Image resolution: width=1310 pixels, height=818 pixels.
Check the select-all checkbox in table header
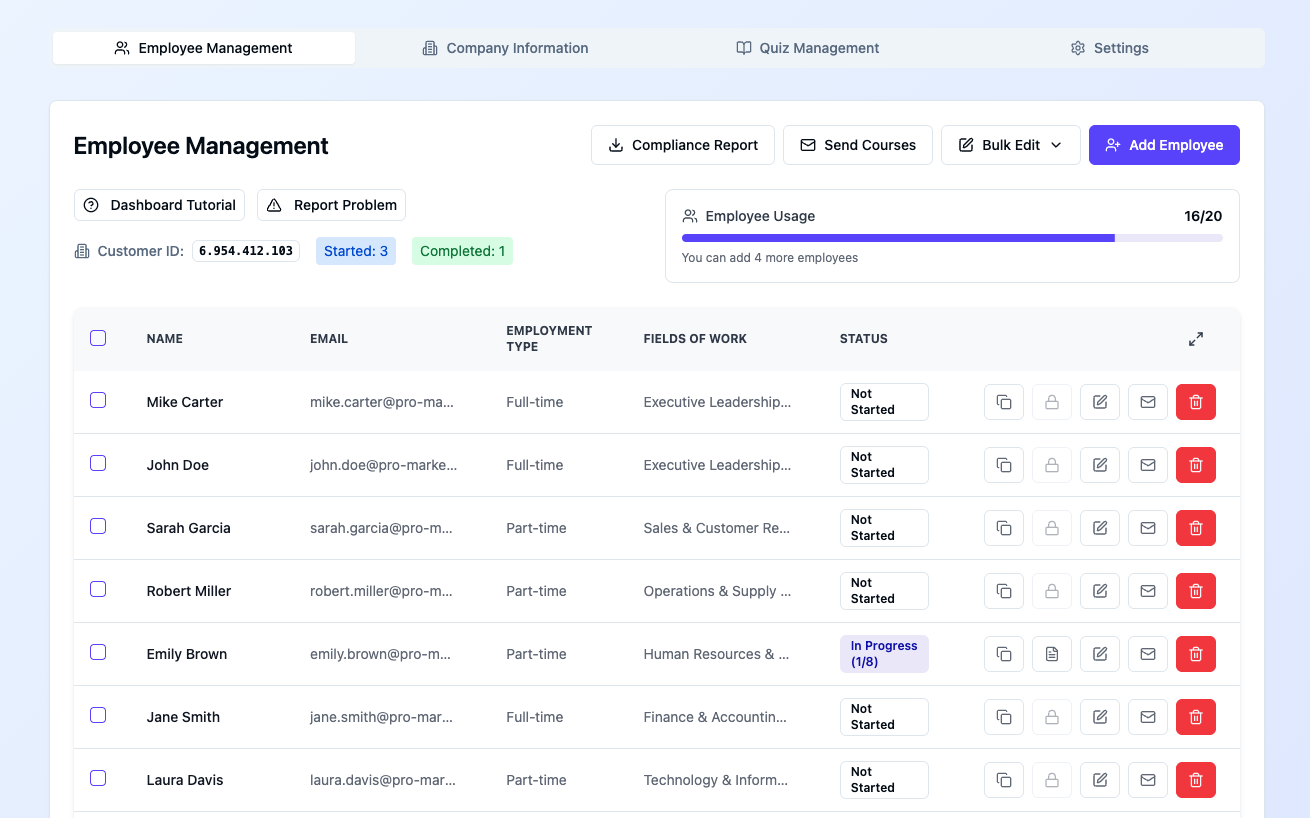pos(97,338)
